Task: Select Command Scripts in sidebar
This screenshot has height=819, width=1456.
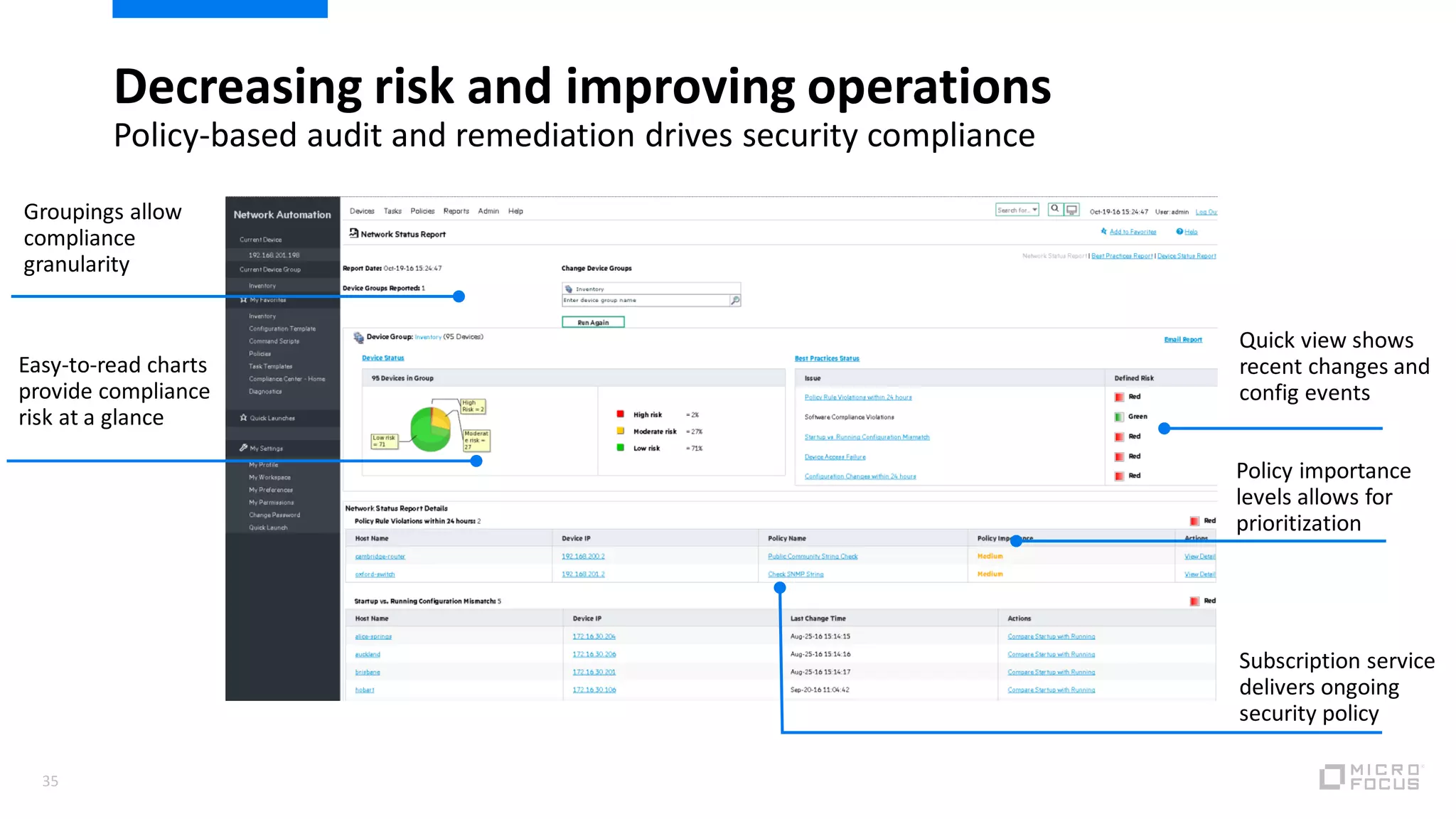Action: point(274,341)
